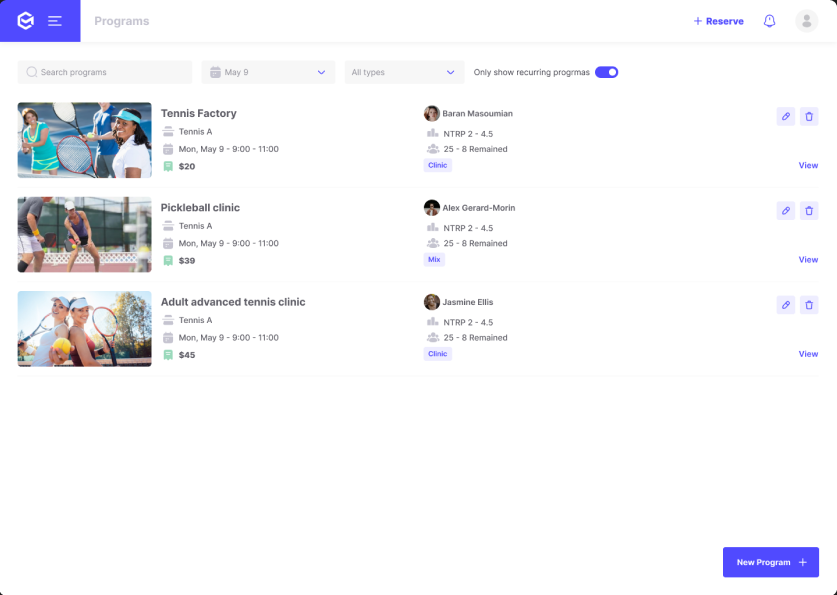Select the Clinic badge on Tennis Factory
This screenshot has width=837, height=595.
click(x=437, y=165)
